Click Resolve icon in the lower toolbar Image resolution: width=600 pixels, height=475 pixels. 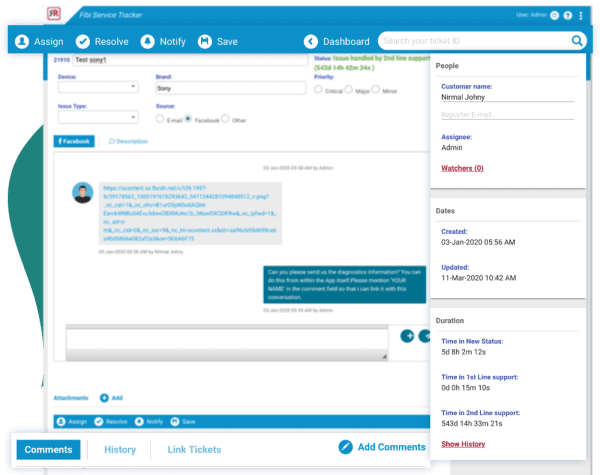99,421
